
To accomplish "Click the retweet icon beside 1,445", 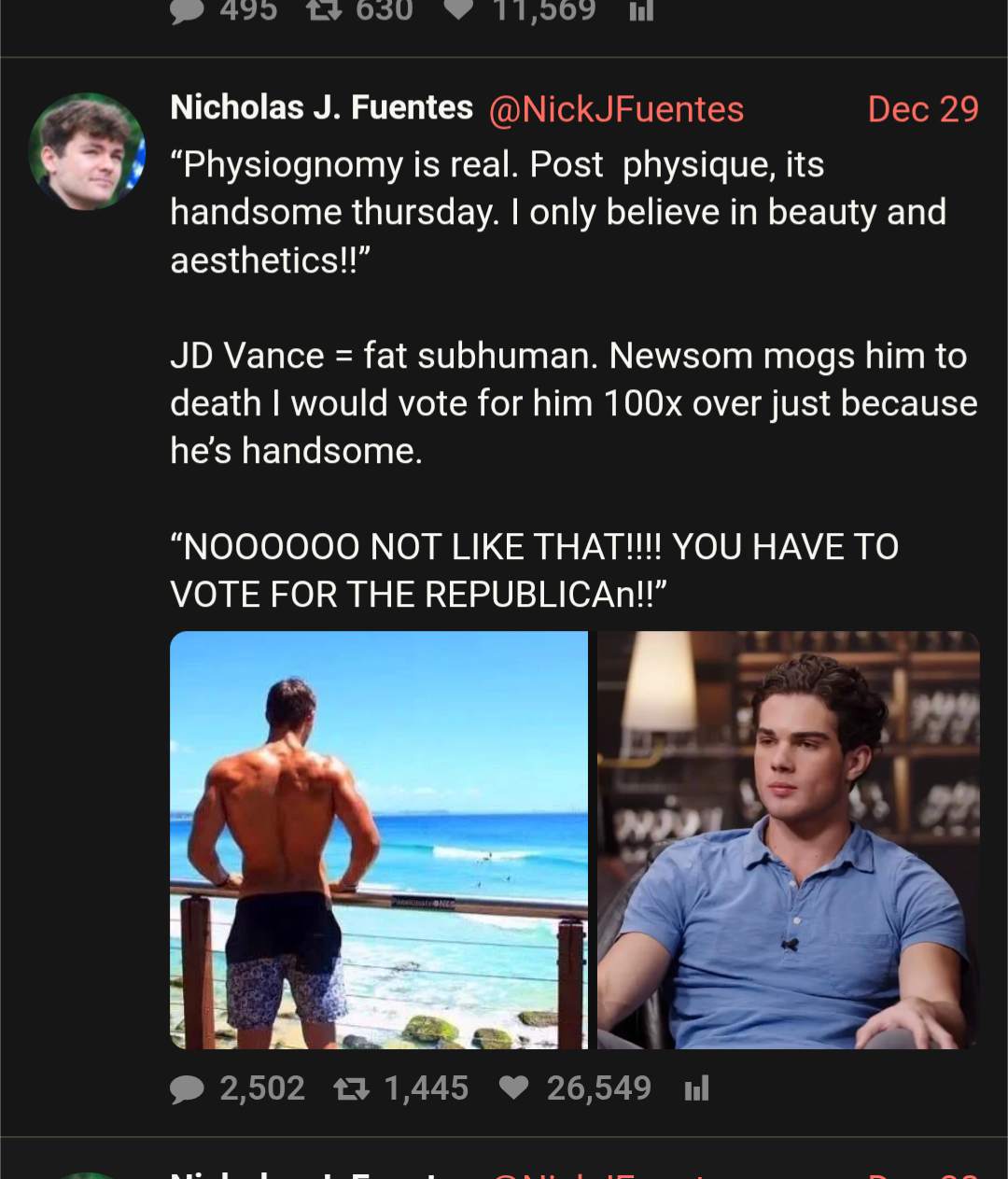I will click(352, 1088).
